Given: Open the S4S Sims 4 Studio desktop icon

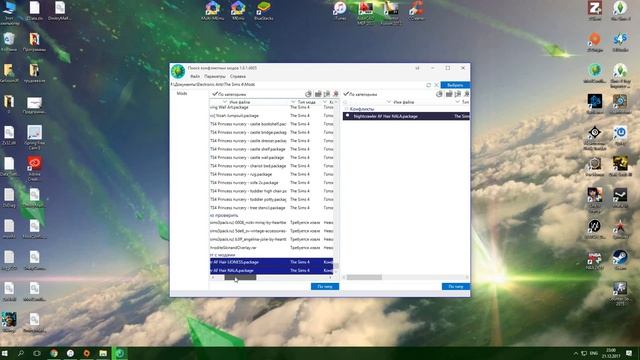Looking at the screenshot, I should click(620, 42).
